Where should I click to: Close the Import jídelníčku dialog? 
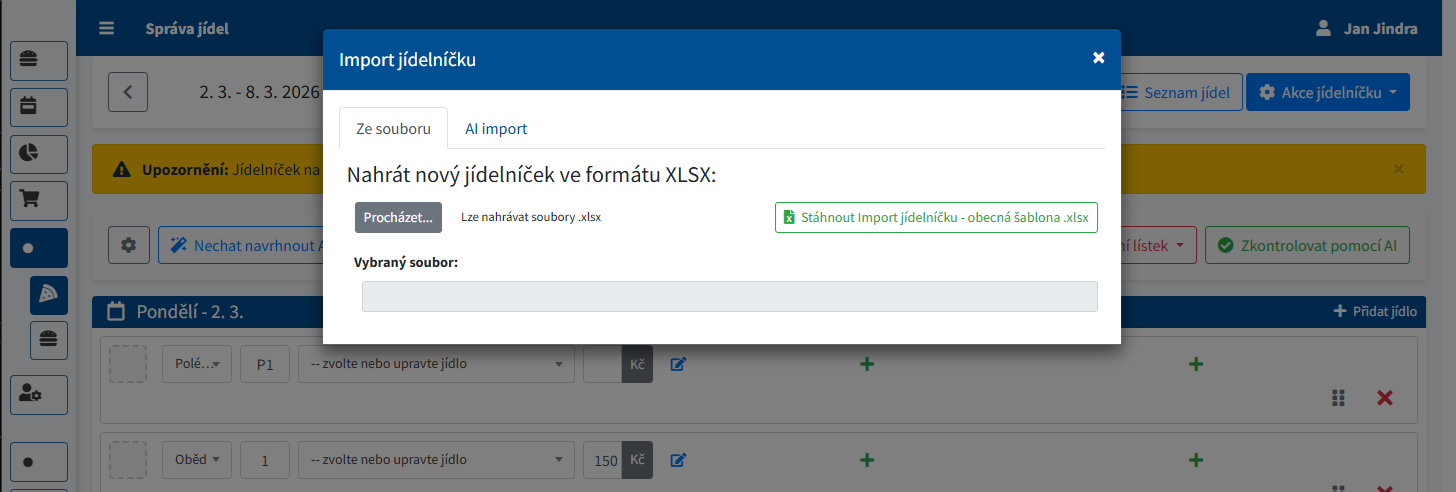pyautogui.click(x=1098, y=58)
